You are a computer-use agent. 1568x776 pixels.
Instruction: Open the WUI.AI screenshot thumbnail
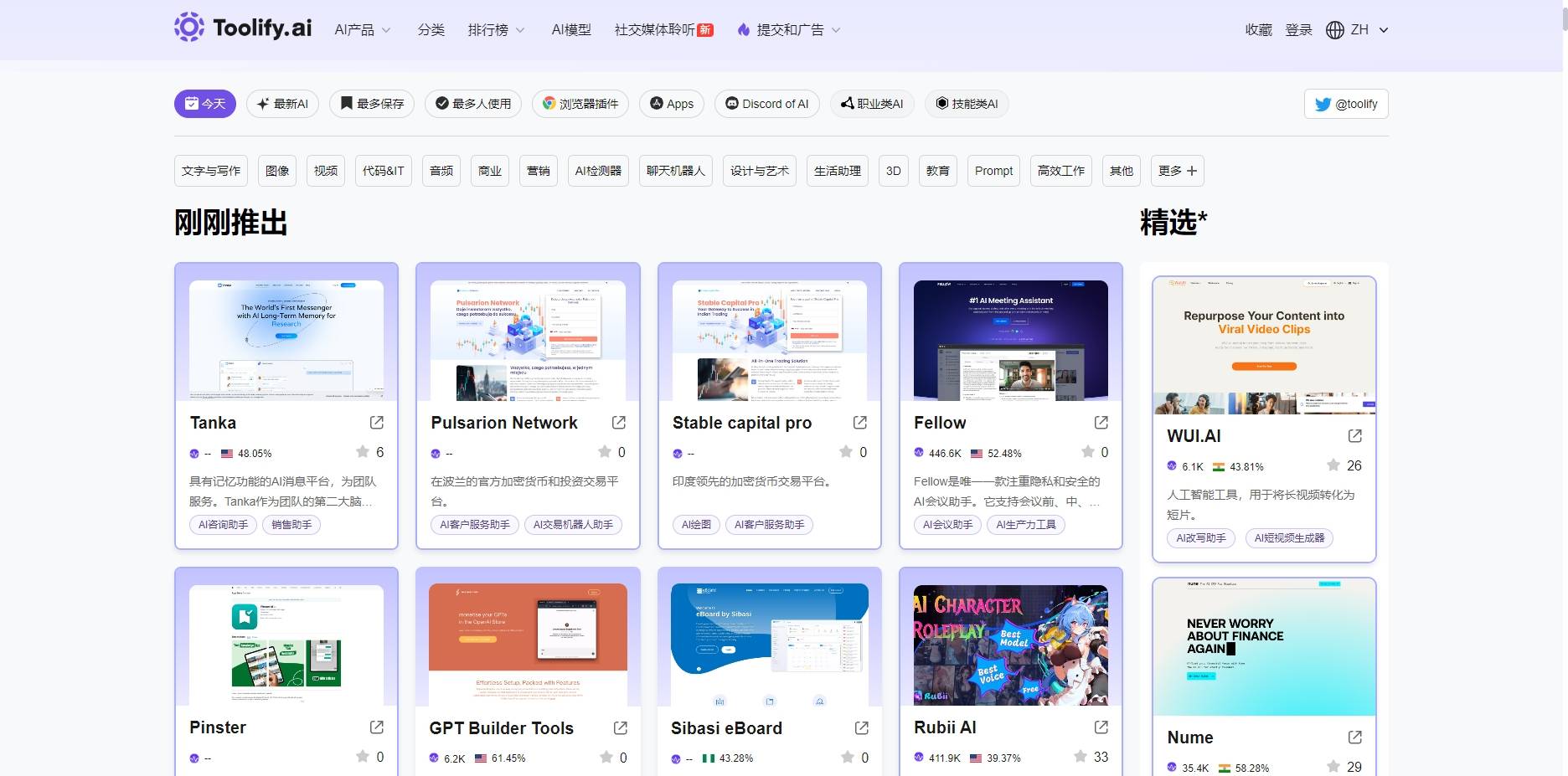1264,346
